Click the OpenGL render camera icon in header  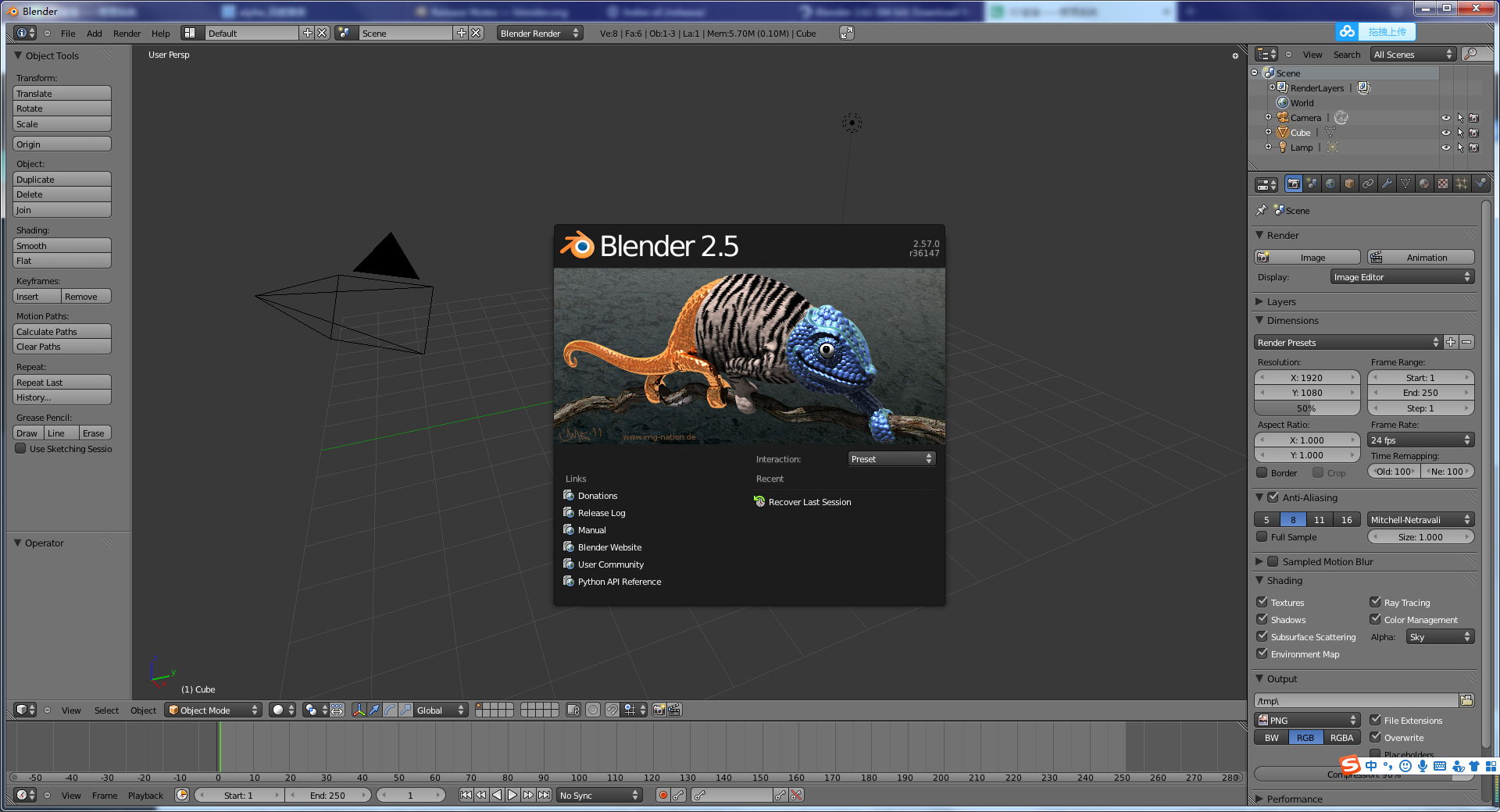(659, 710)
